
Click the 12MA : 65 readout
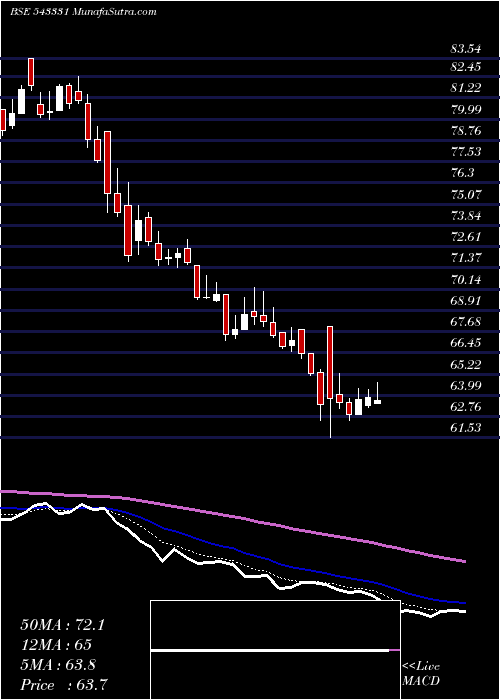[56, 645]
